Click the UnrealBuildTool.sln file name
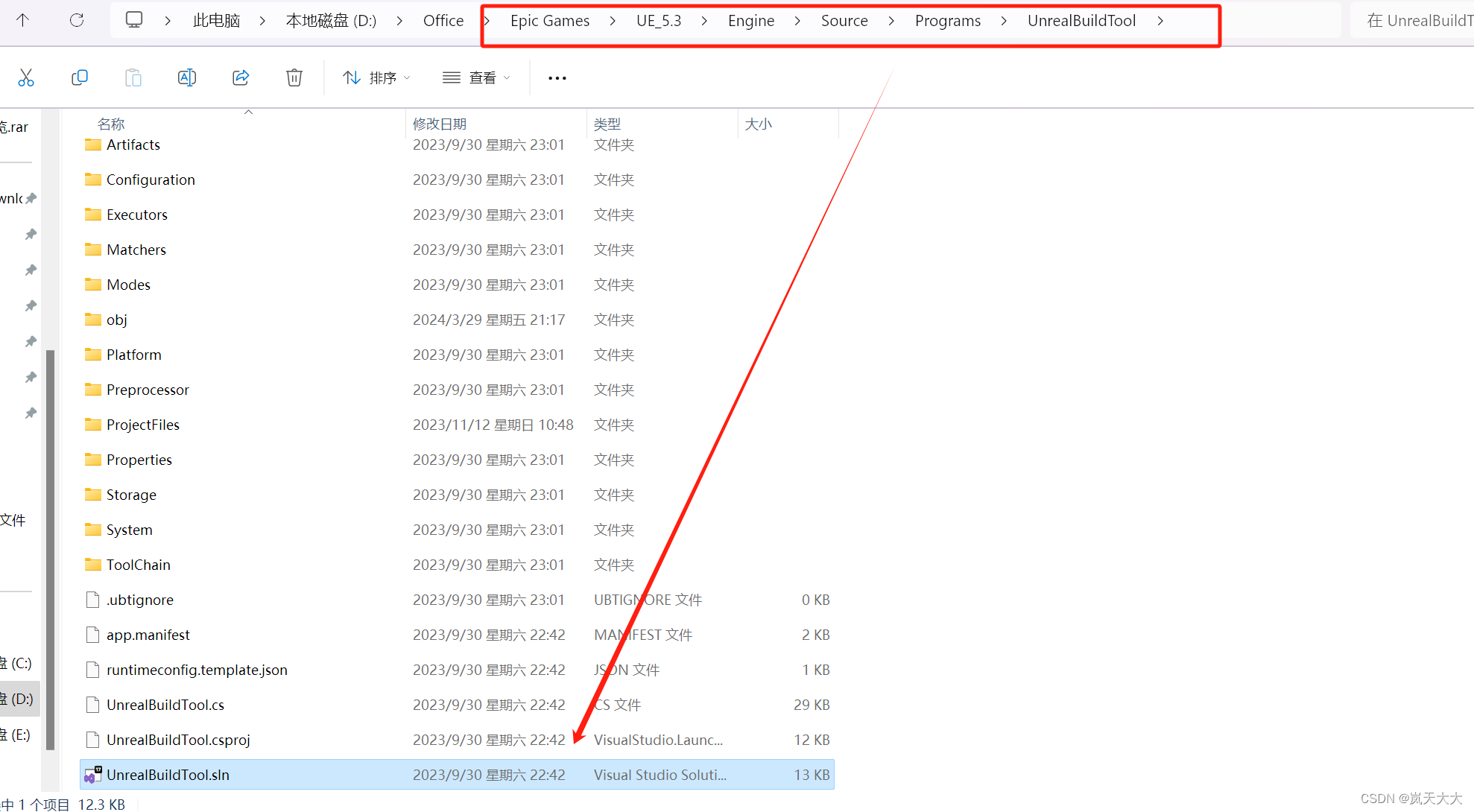The width and height of the screenshot is (1474, 812). 168,775
